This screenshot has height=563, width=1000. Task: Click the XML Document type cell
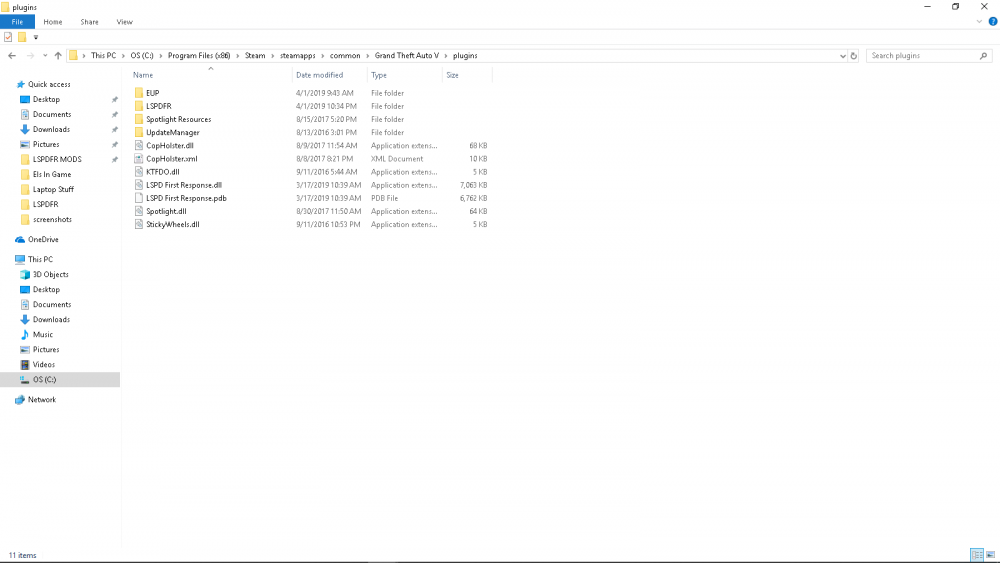397,159
